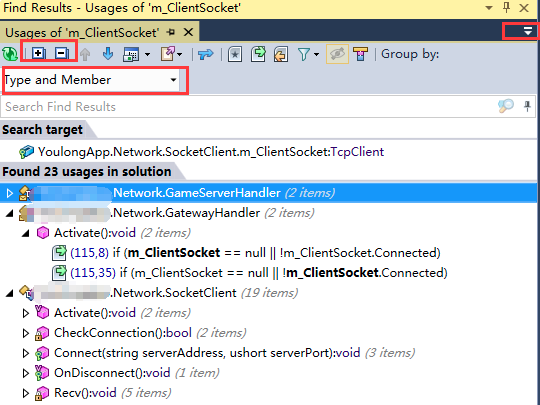Toggle the preview pane toolbar icon

360,54
